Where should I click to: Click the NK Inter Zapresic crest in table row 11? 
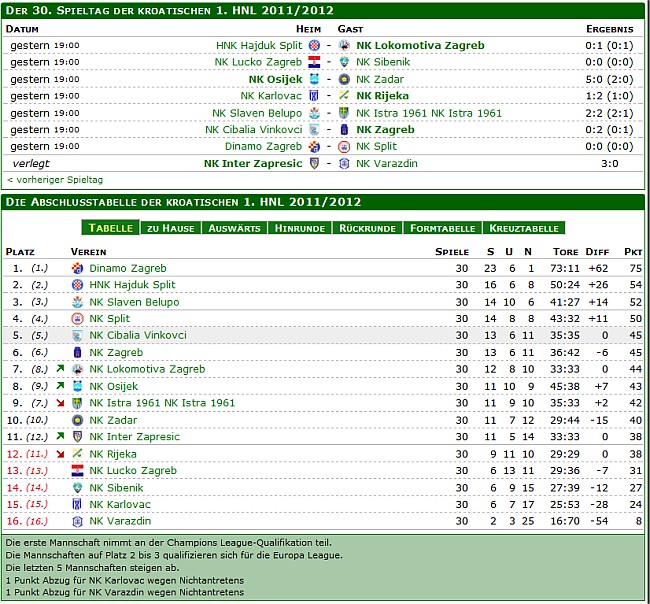click(x=77, y=437)
